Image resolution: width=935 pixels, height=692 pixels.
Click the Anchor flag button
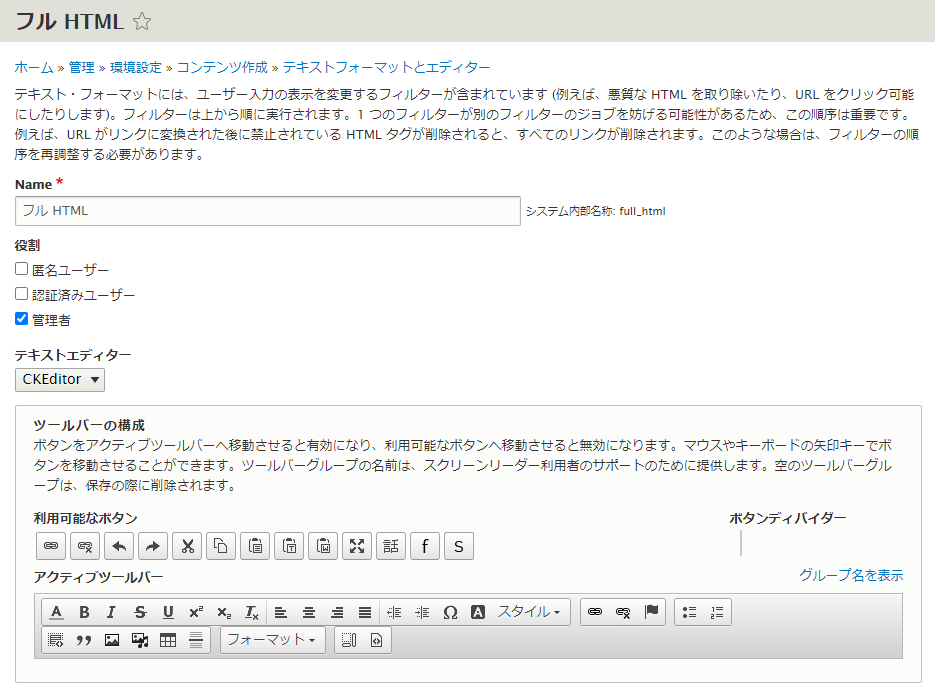click(651, 612)
